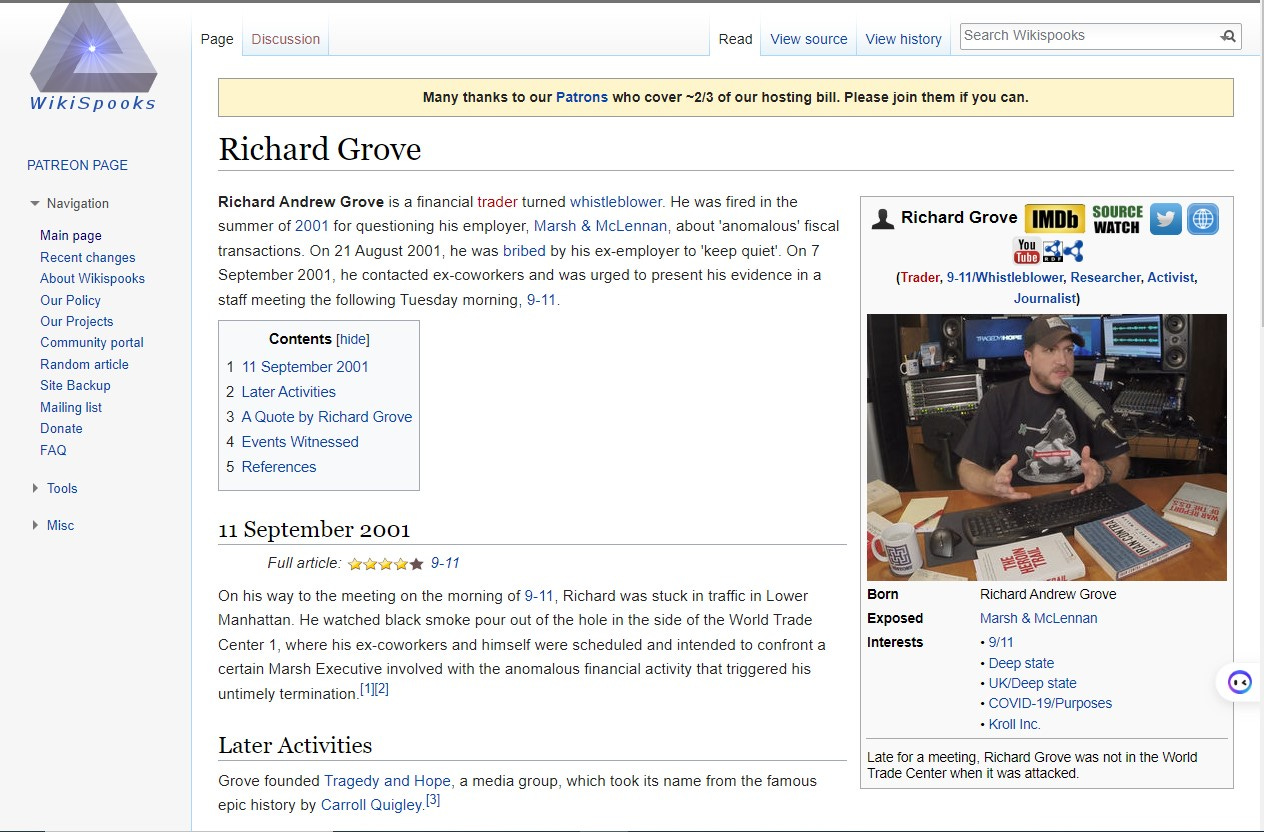Click the Donate sidebar link
The width and height of the screenshot is (1264, 832).
(x=61, y=428)
